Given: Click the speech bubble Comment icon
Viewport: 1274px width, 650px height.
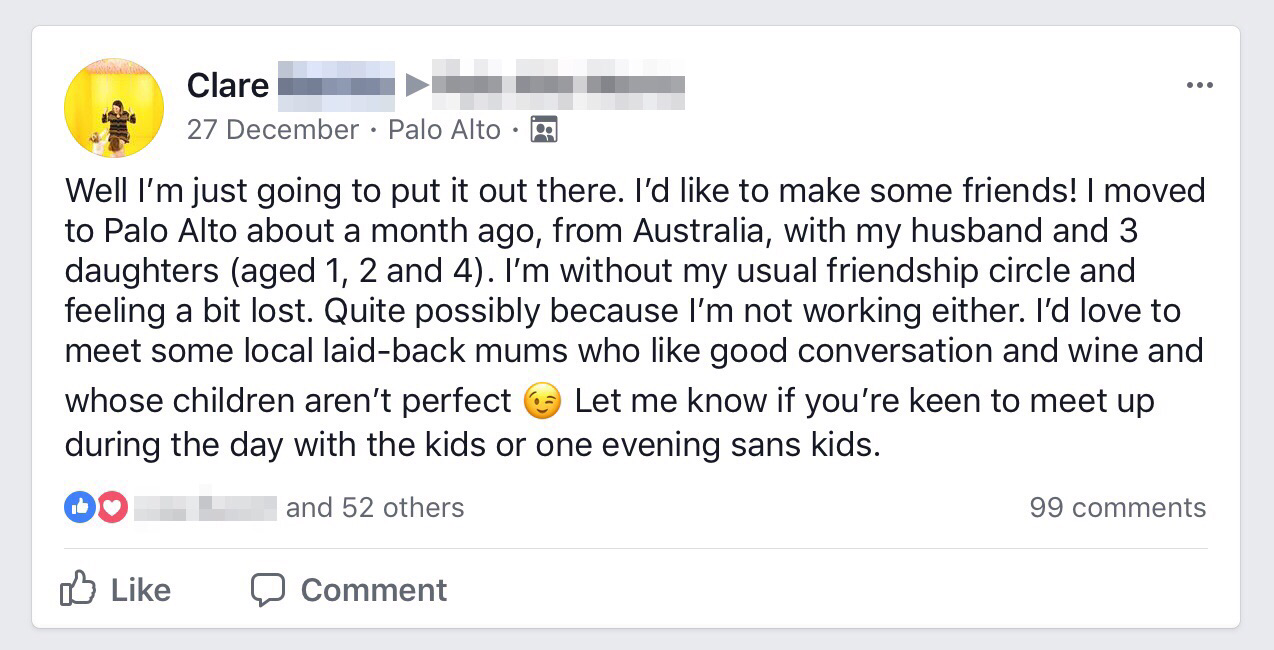Looking at the screenshot, I should click(268, 589).
